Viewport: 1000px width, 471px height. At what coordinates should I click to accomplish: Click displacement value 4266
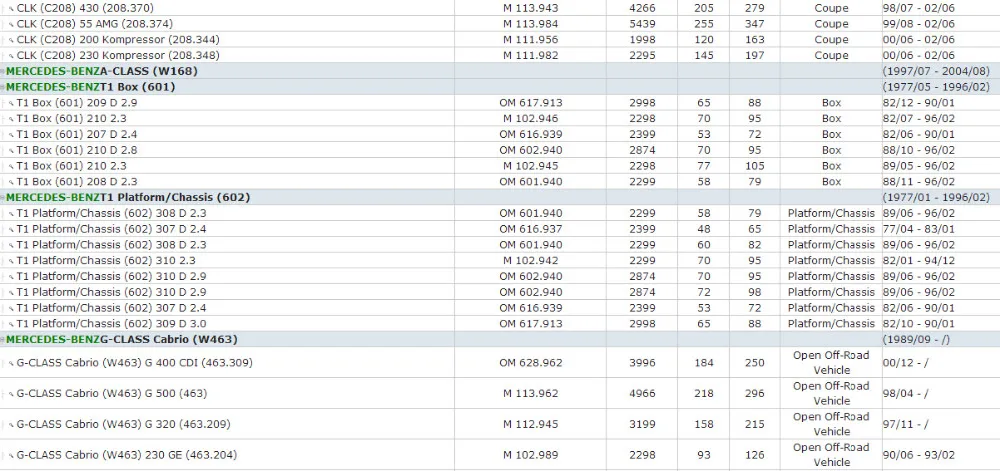(642, 8)
